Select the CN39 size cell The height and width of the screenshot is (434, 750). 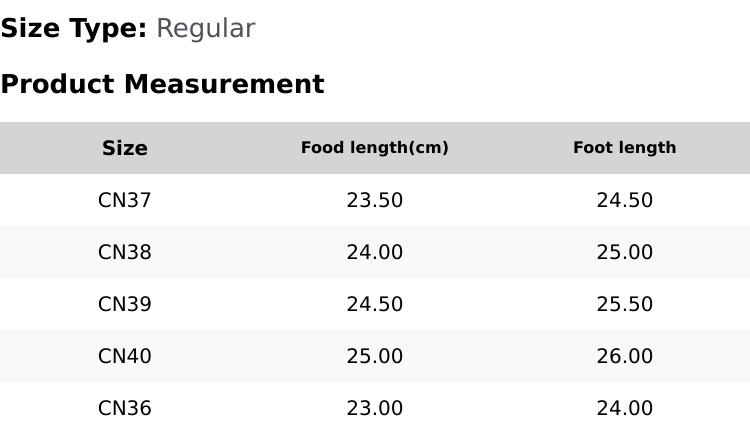(x=125, y=304)
